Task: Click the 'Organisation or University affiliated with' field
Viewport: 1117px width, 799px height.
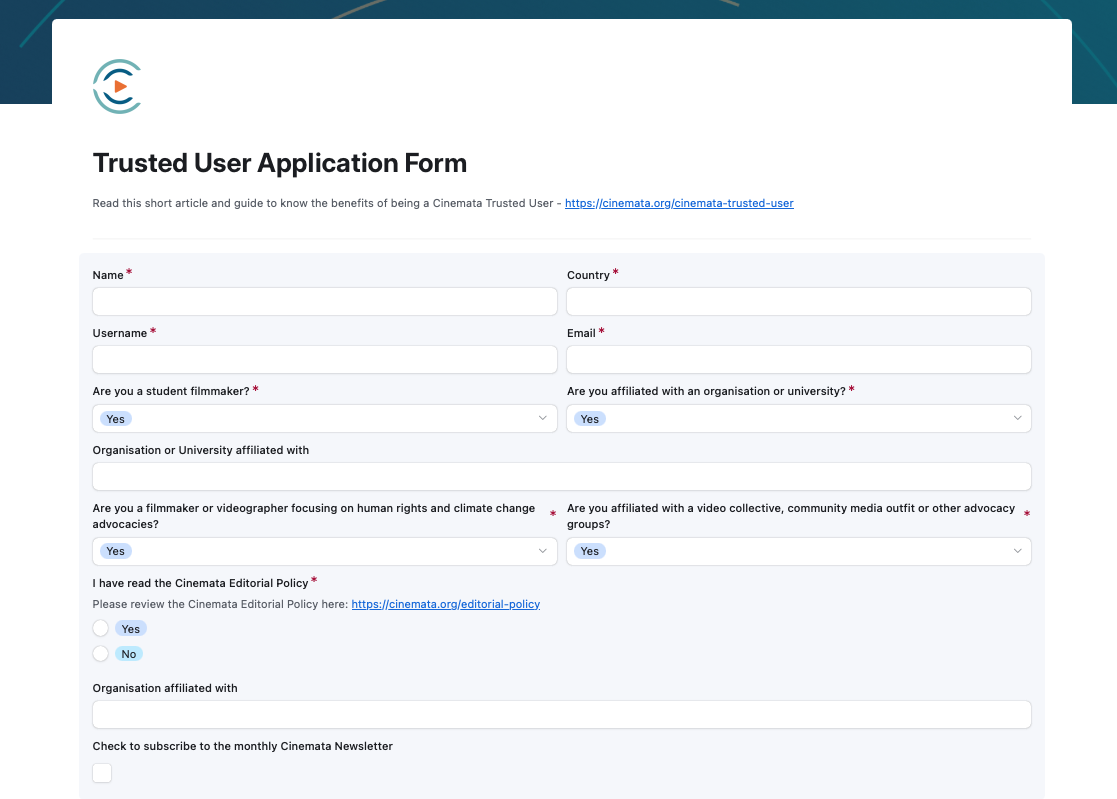Action: [562, 476]
